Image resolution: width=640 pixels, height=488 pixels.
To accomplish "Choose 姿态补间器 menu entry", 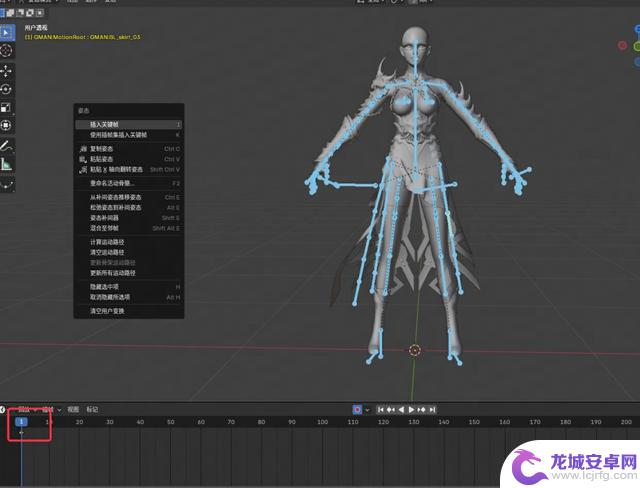I will click(129, 217).
